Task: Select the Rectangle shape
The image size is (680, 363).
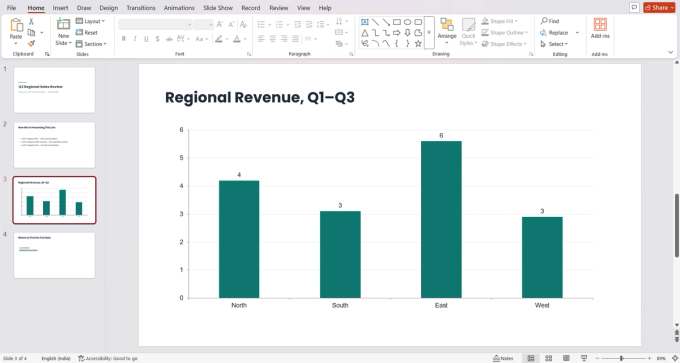Action: (397, 22)
